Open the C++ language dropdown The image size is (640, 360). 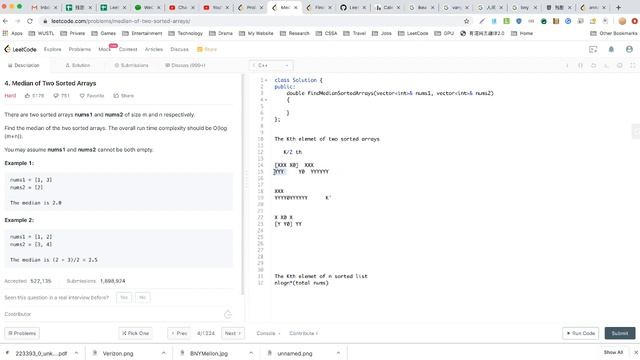pyautogui.click(x=271, y=65)
